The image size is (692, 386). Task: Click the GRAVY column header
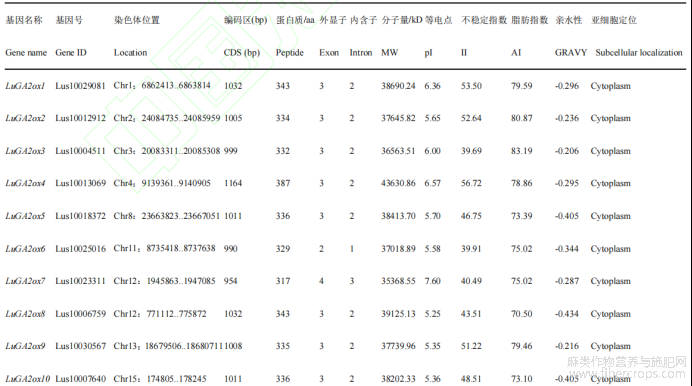click(x=571, y=52)
